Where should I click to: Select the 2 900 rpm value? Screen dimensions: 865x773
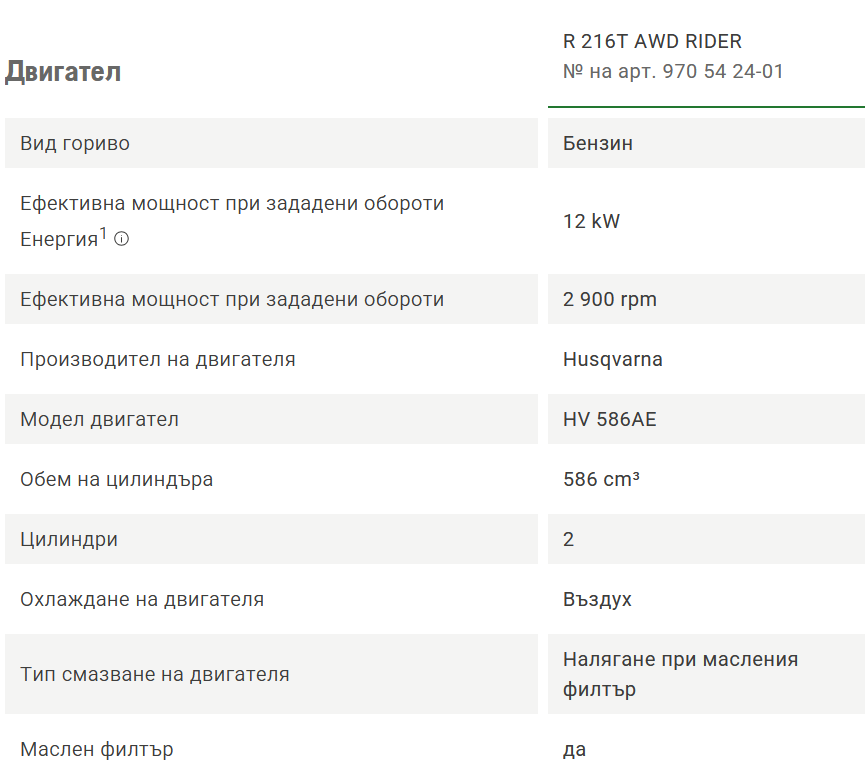pos(610,300)
